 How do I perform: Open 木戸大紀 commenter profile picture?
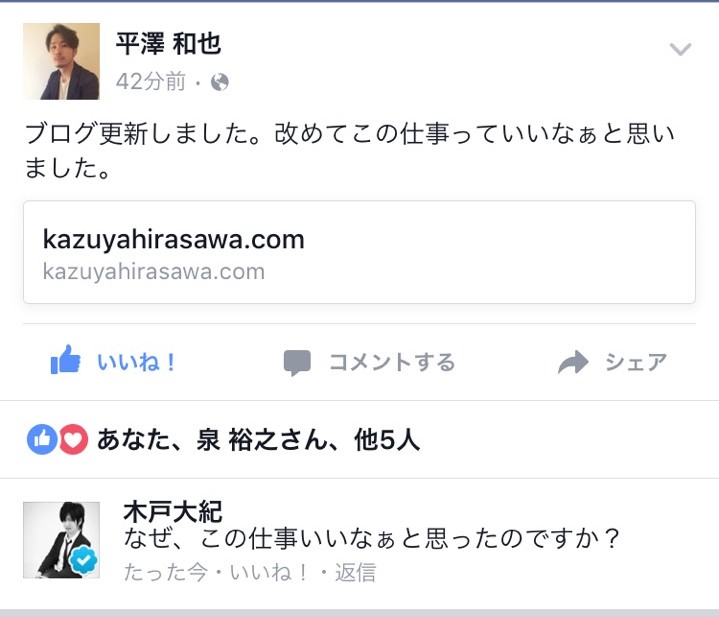coord(61,540)
